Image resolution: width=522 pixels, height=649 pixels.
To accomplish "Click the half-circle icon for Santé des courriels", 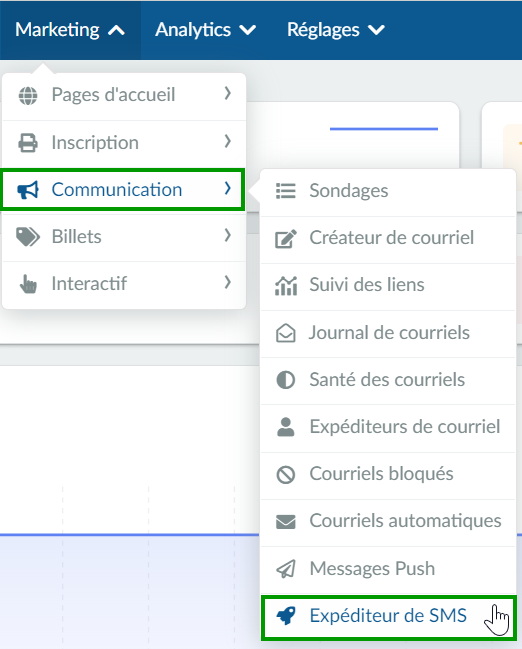I will click(286, 380).
